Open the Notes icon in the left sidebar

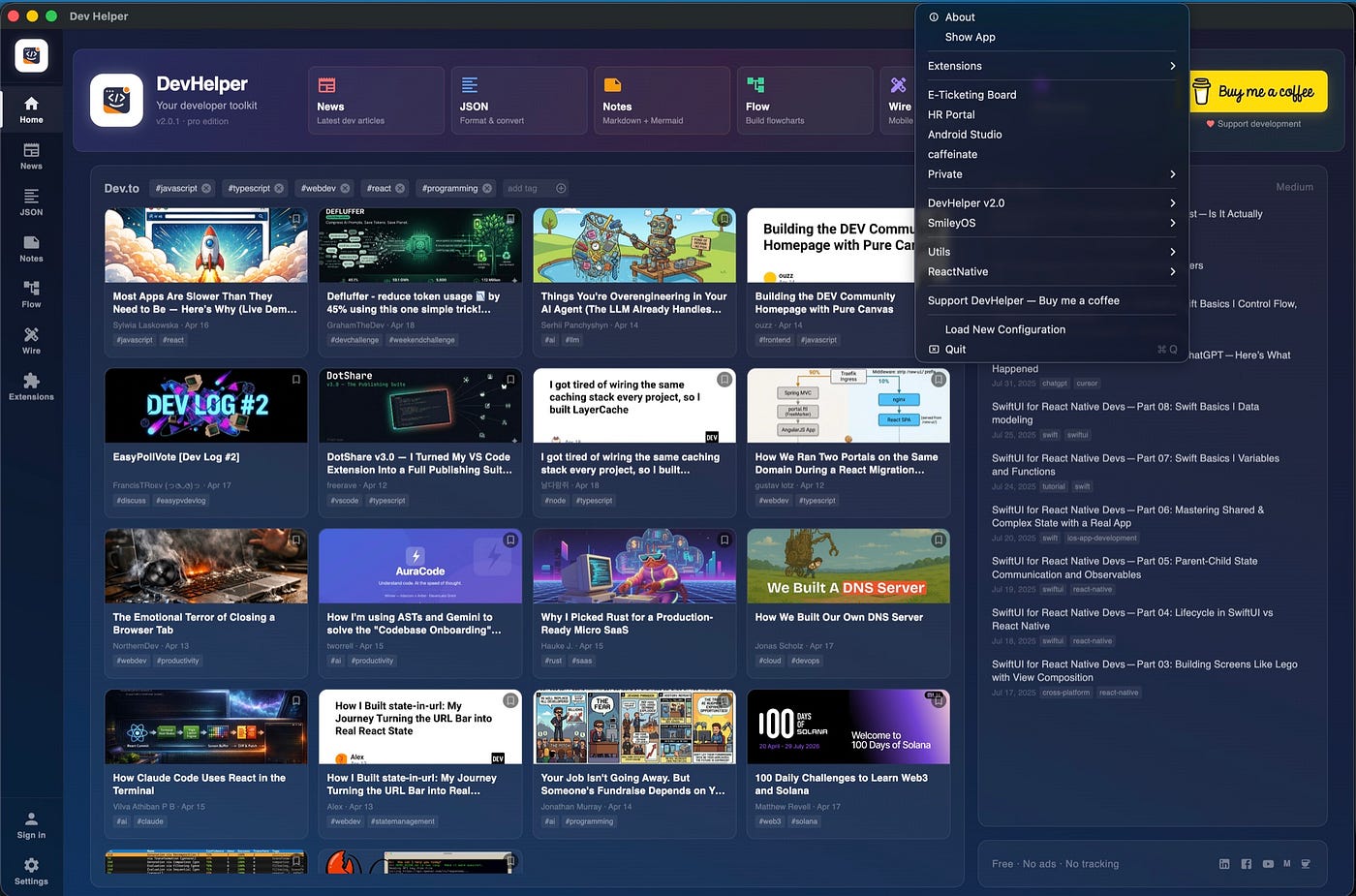pyautogui.click(x=31, y=249)
